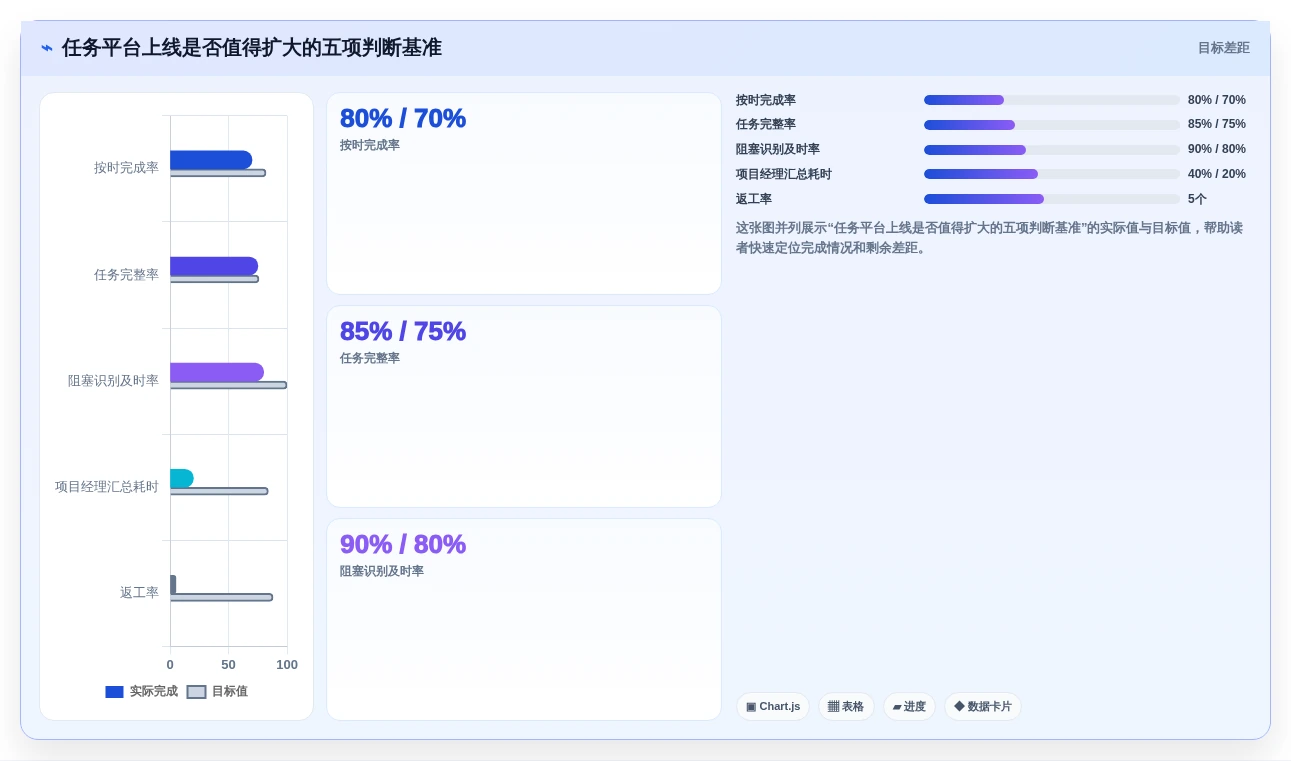
Task: Select the 任务完整率 actual bar in chart
Action: [214, 266]
